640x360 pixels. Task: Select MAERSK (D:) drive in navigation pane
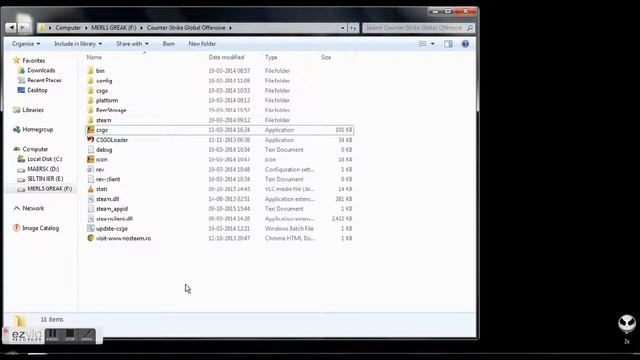tap(43, 169)
